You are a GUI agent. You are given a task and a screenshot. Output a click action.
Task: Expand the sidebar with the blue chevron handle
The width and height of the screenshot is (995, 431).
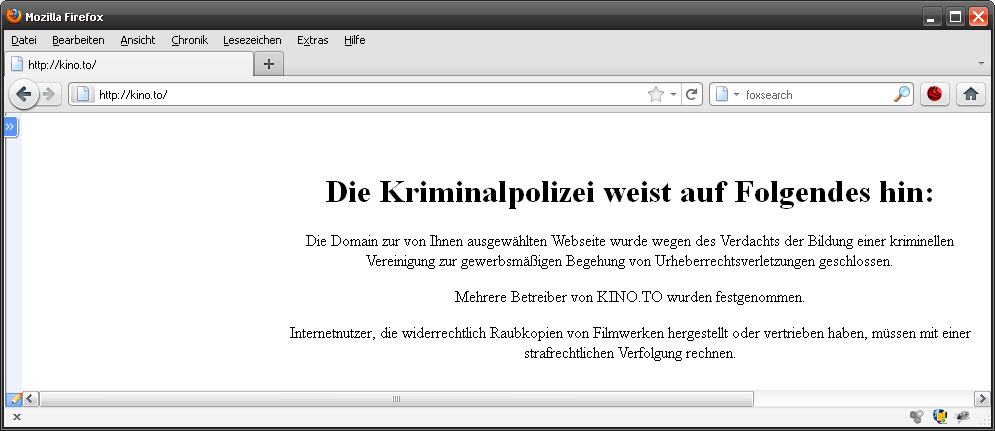tap(10, 127)
